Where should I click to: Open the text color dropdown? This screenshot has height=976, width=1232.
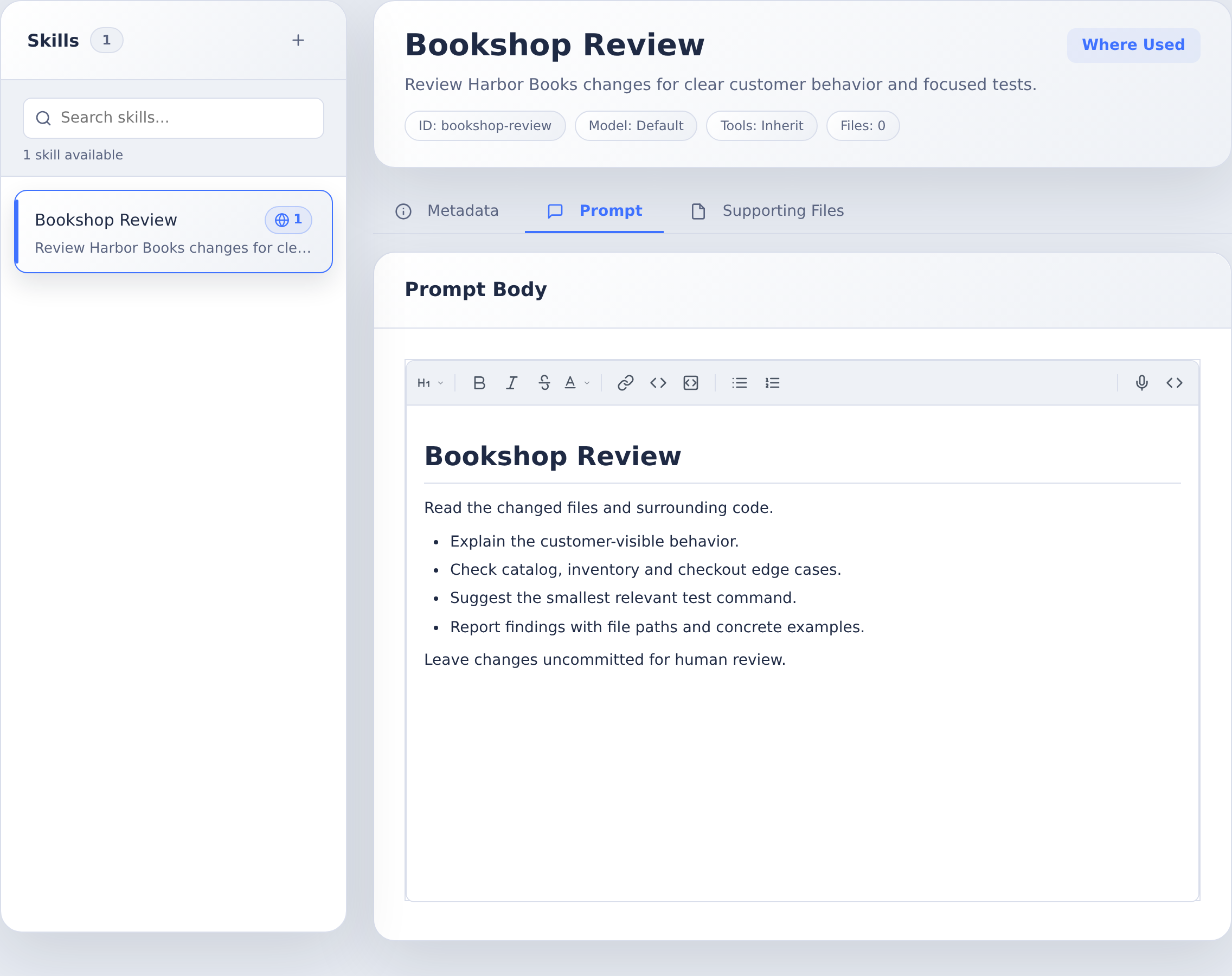click(576, 383)
